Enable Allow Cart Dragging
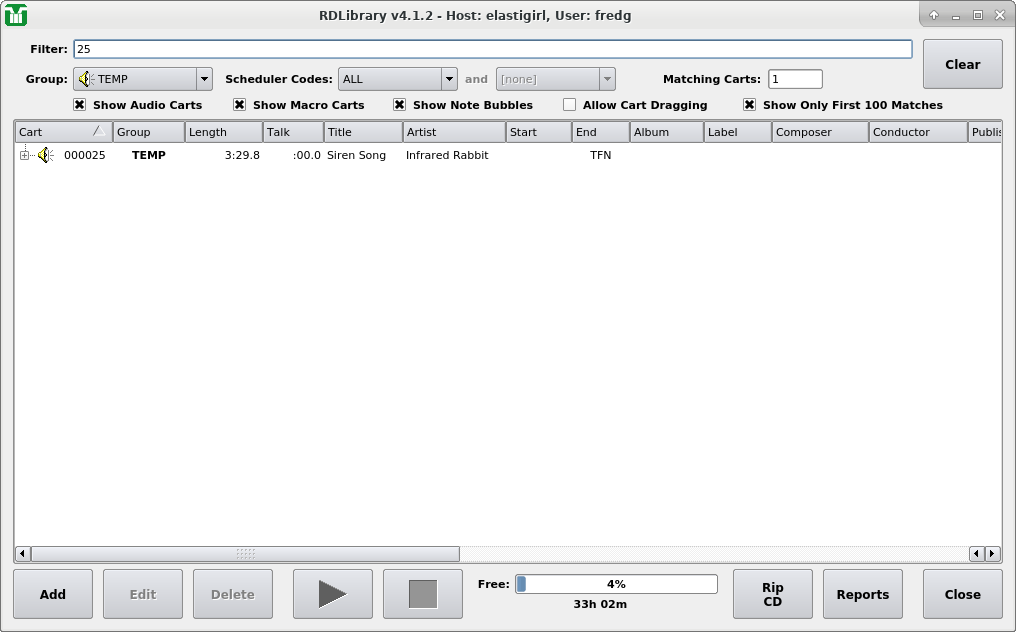Viewport: 1016px width, 632px height. click(x=569, y=105)
